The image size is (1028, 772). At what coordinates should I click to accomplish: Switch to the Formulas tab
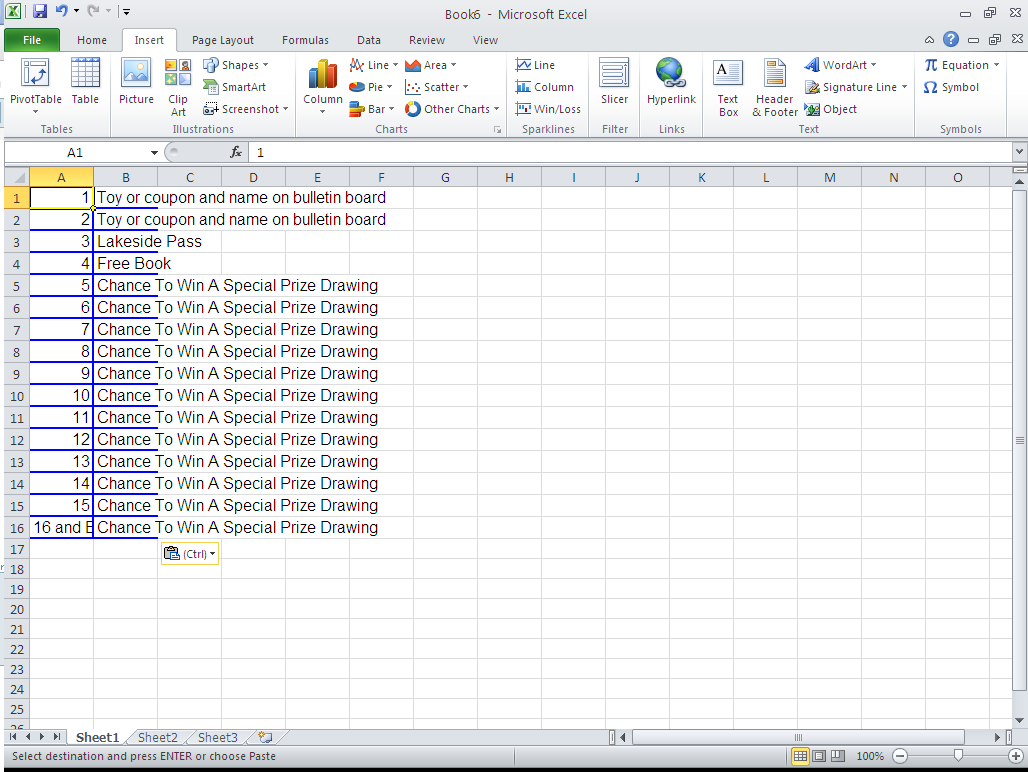[x=306, y=40]
